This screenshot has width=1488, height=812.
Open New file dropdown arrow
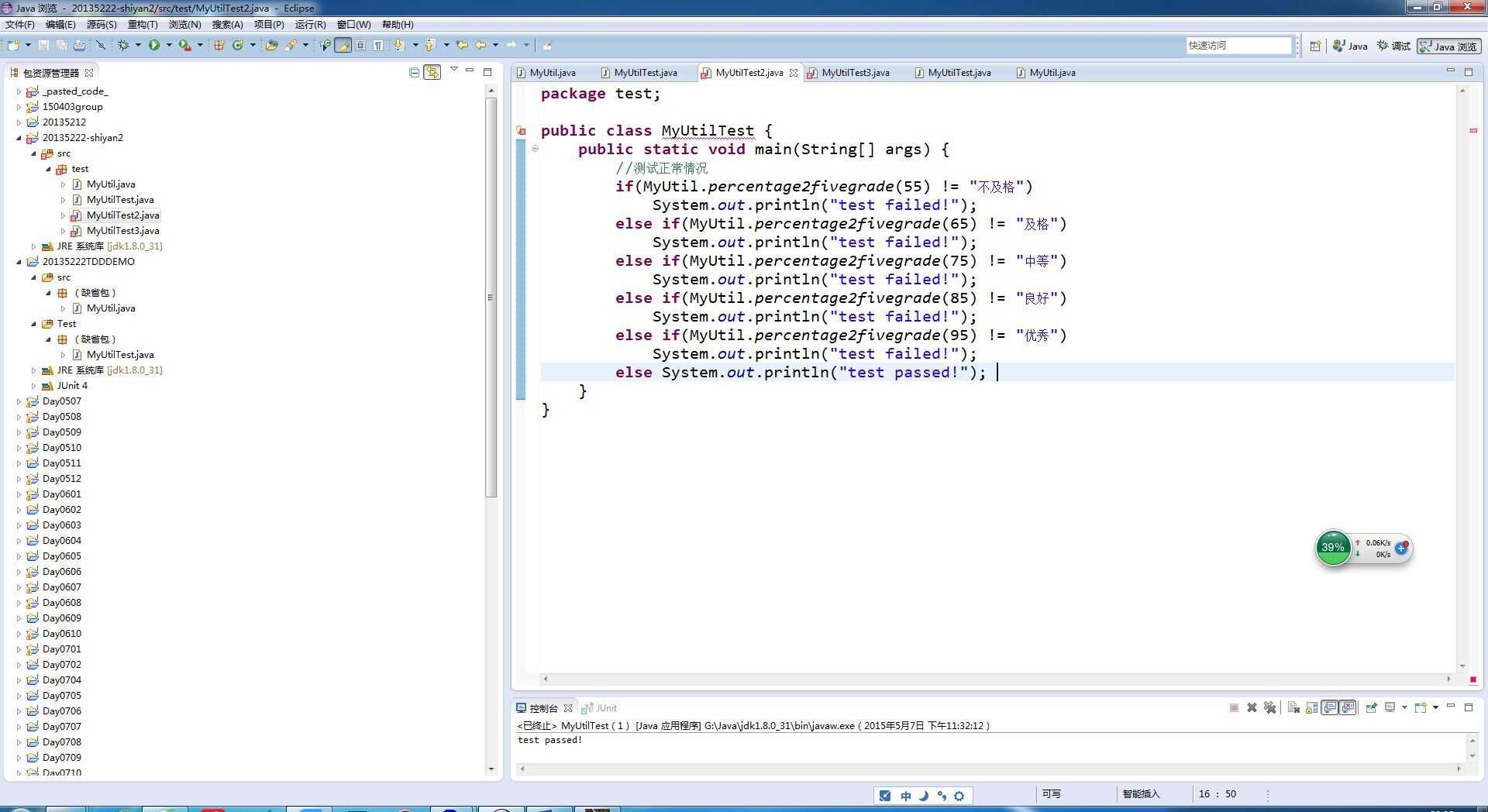click(28, 46)
